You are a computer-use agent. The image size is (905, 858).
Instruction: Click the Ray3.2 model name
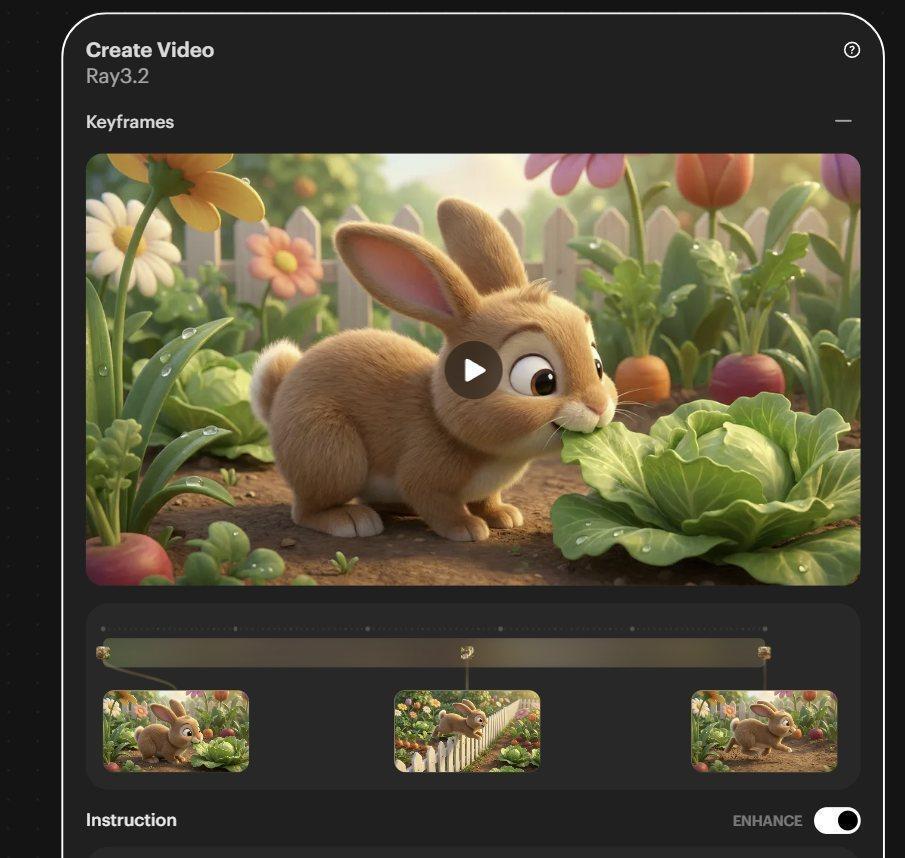pyautogui.click(x=117, y=76)
